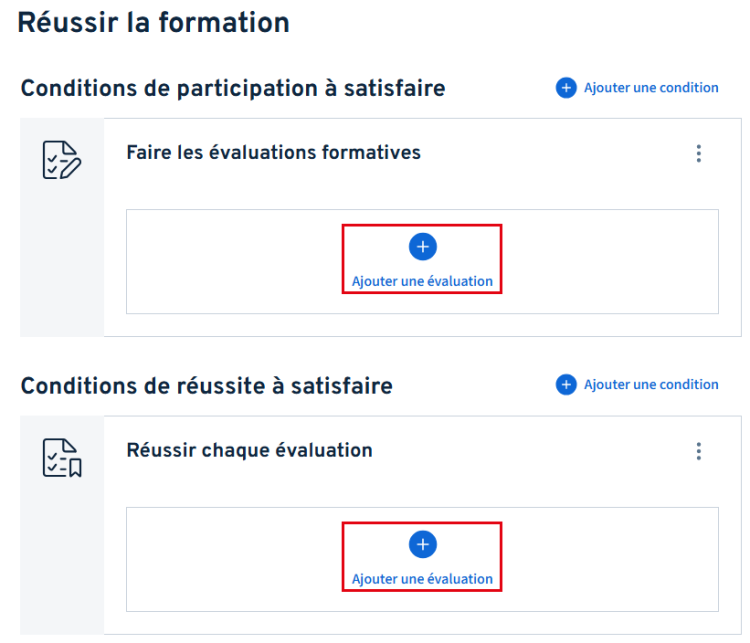Open three-dot menu for Faire les évaluations formatives
The width and height of the screenshot is (750, 643).
click(699, 154)
